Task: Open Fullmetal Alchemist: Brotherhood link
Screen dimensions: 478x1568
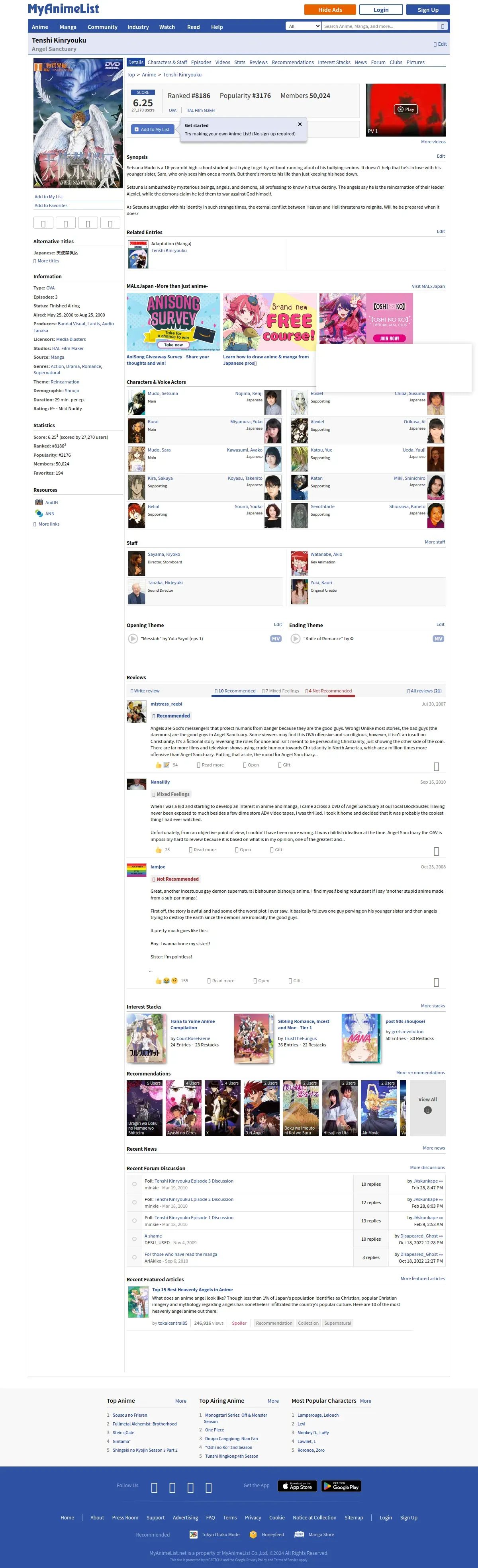Action: (x=144, y=1424)
